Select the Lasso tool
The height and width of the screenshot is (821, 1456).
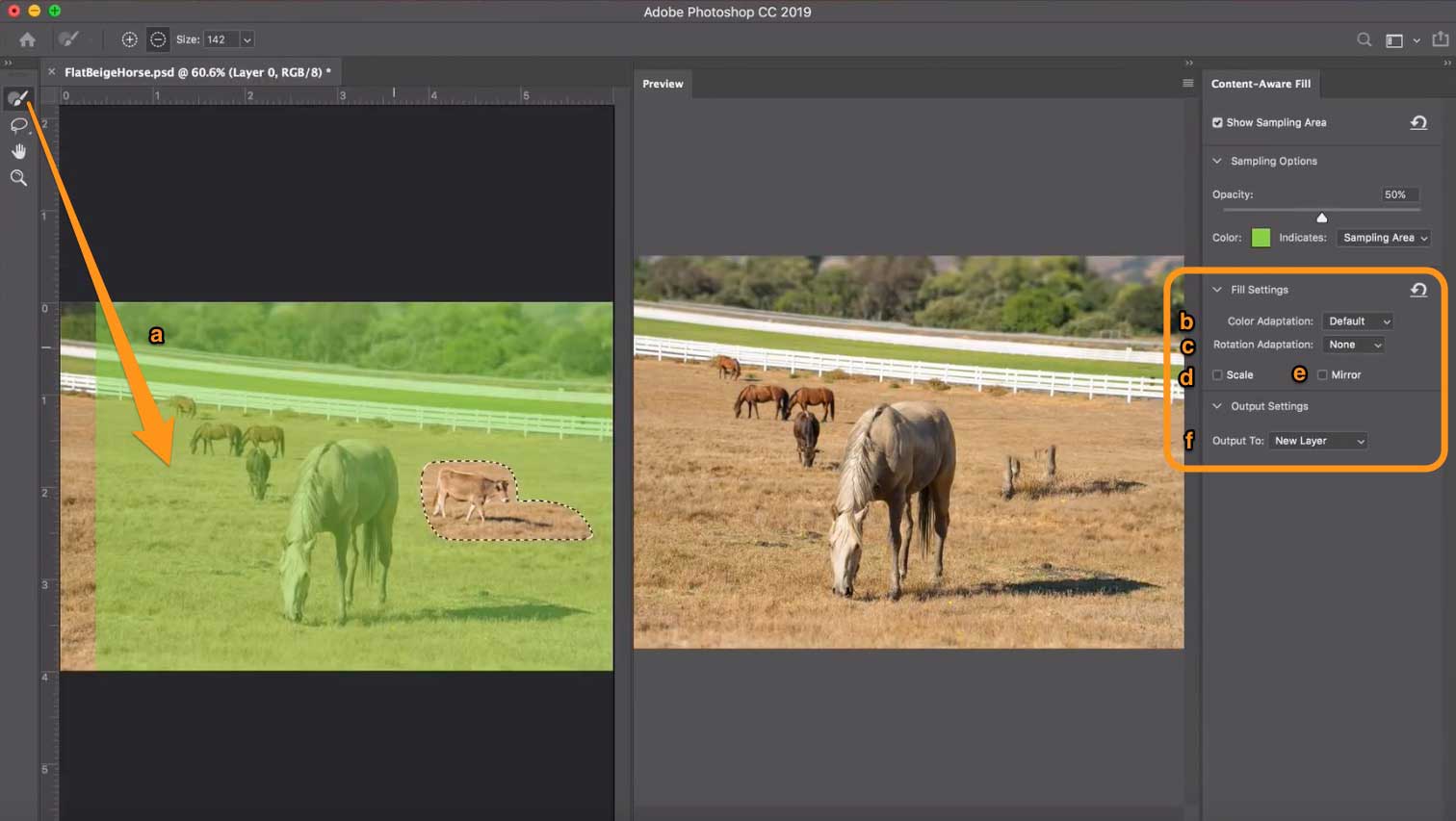pyautogui.click(x=18, y=125)
